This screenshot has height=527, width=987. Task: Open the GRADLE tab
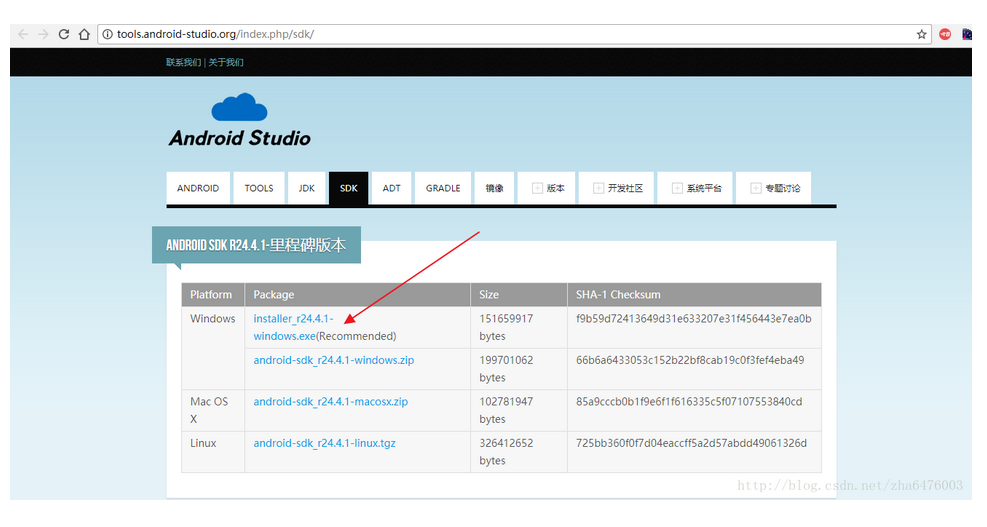pos(443,188)
